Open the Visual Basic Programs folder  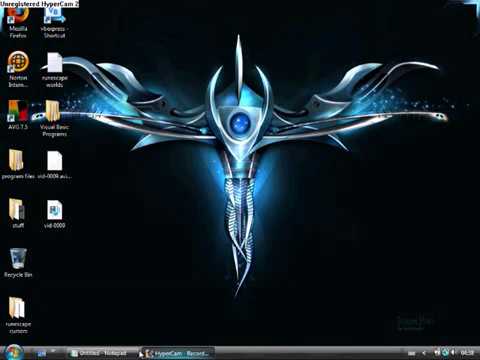point(54,119)
